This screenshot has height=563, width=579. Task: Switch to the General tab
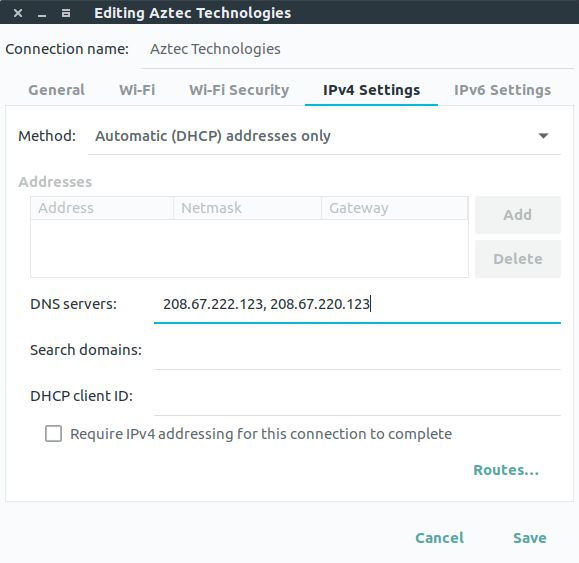pos(56,90)
